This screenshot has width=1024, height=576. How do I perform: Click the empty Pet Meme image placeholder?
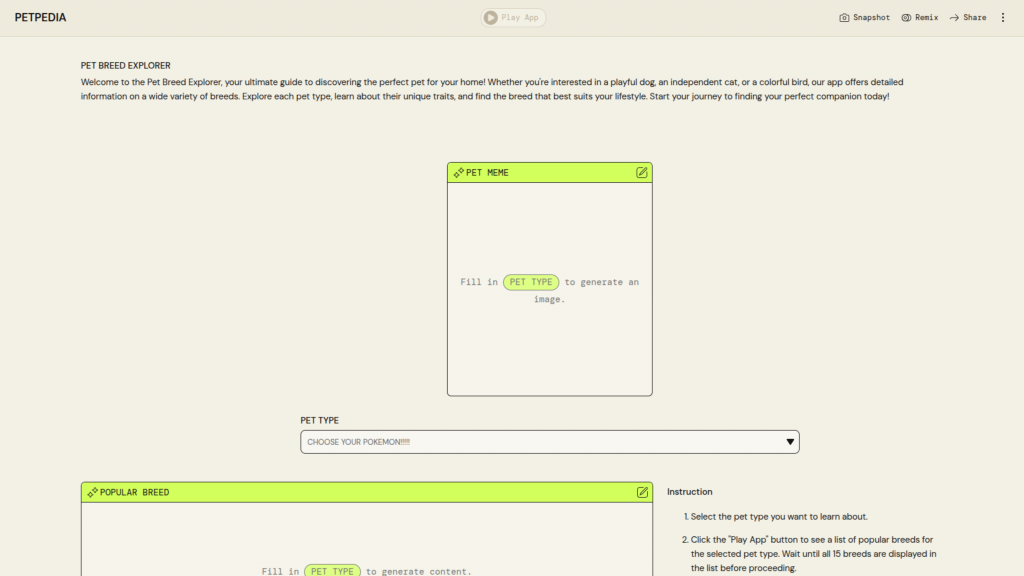click(x=549, y=340)
